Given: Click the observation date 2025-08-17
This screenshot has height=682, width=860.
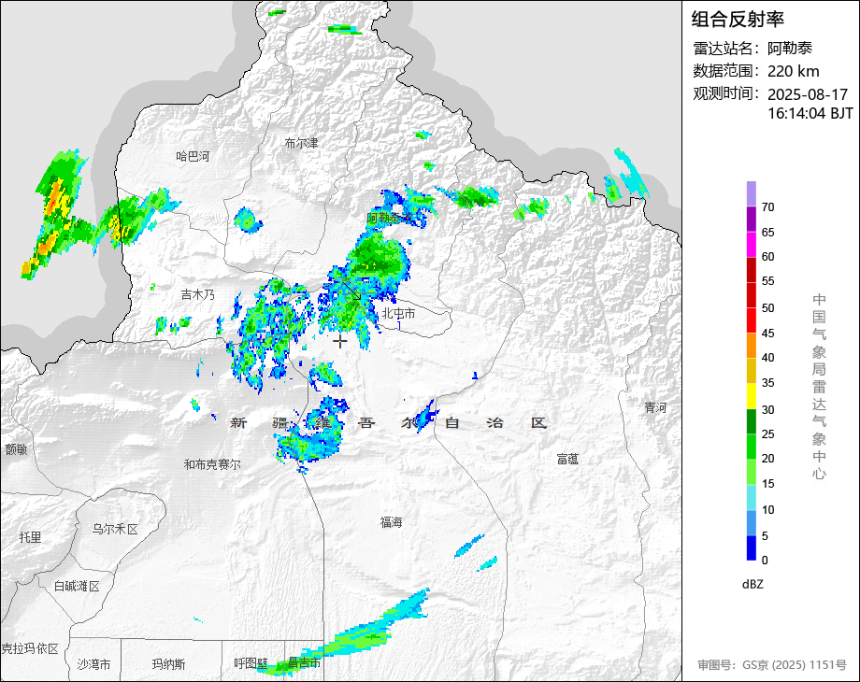Looking at the screenshot, I should click(x=807, y=94).
